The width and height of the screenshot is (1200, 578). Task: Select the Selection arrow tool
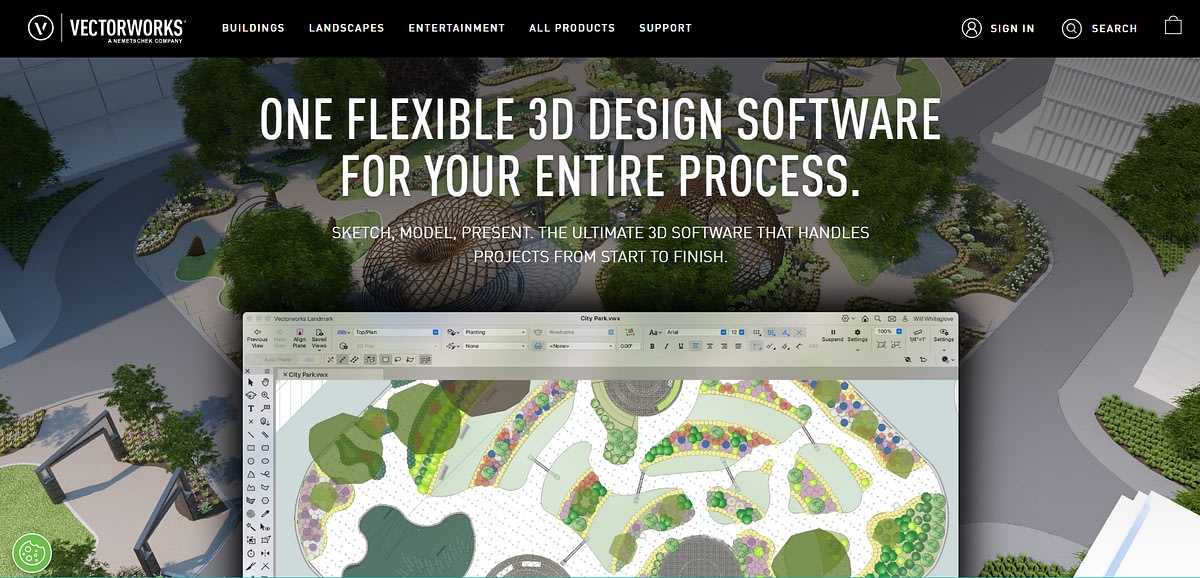(251, 382)
